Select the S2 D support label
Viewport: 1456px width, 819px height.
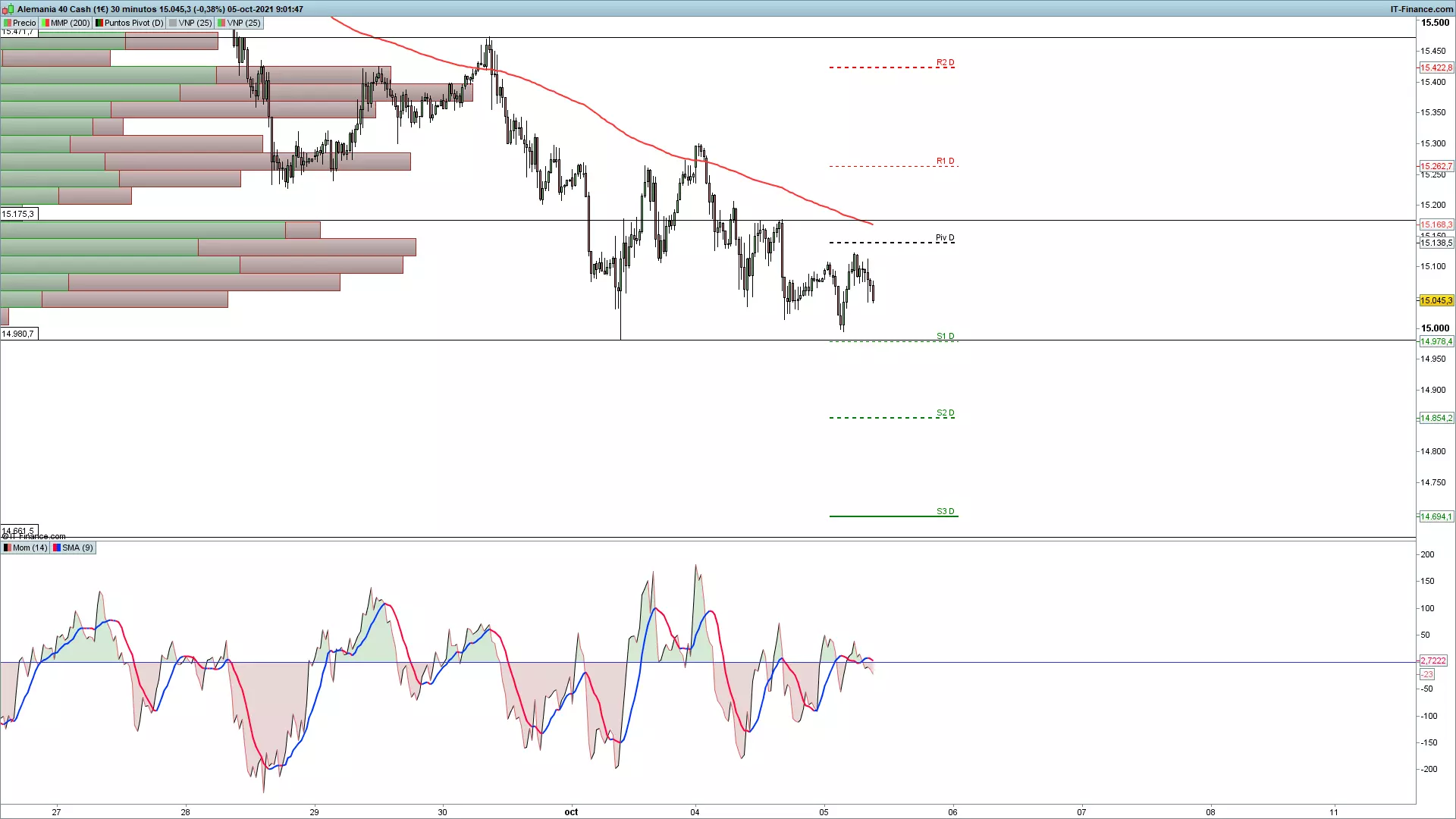[x=945, y=413]
